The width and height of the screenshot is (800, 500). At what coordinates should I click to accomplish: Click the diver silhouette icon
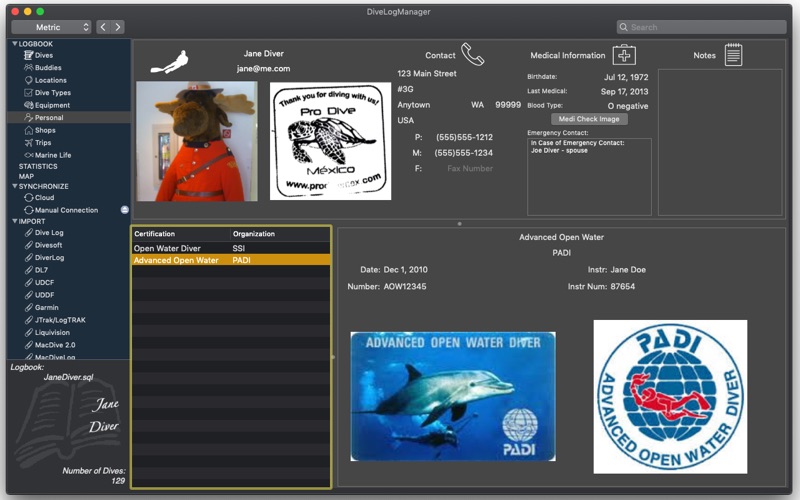click(x=169, y=62)
